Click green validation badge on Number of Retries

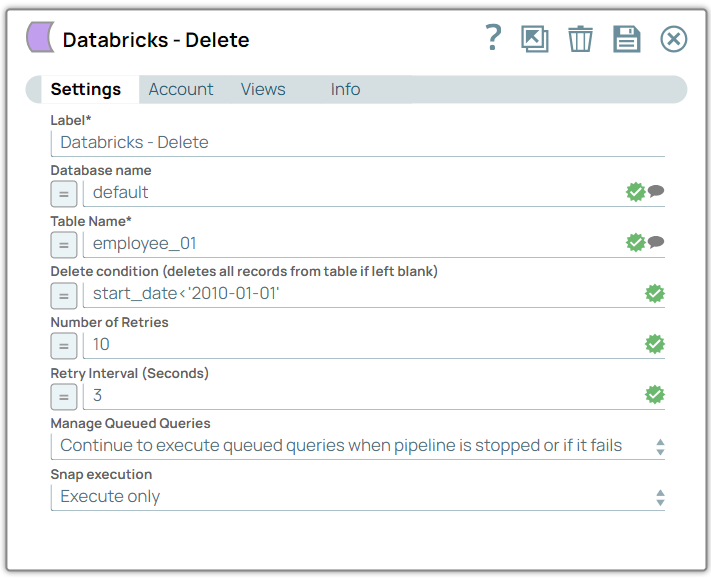pos(655,344)
